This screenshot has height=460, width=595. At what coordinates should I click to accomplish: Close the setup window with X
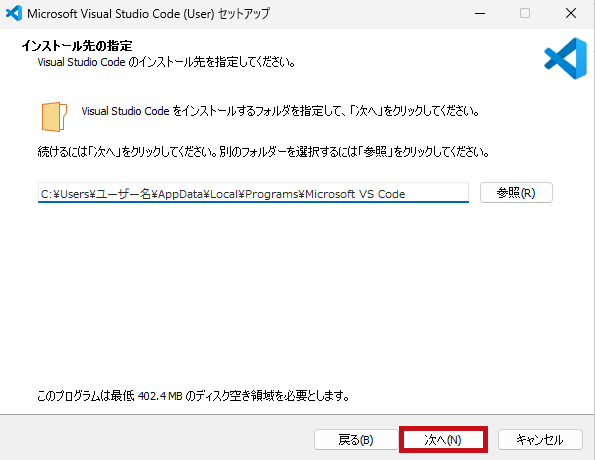pyautogui.click(x=571, y=13)
